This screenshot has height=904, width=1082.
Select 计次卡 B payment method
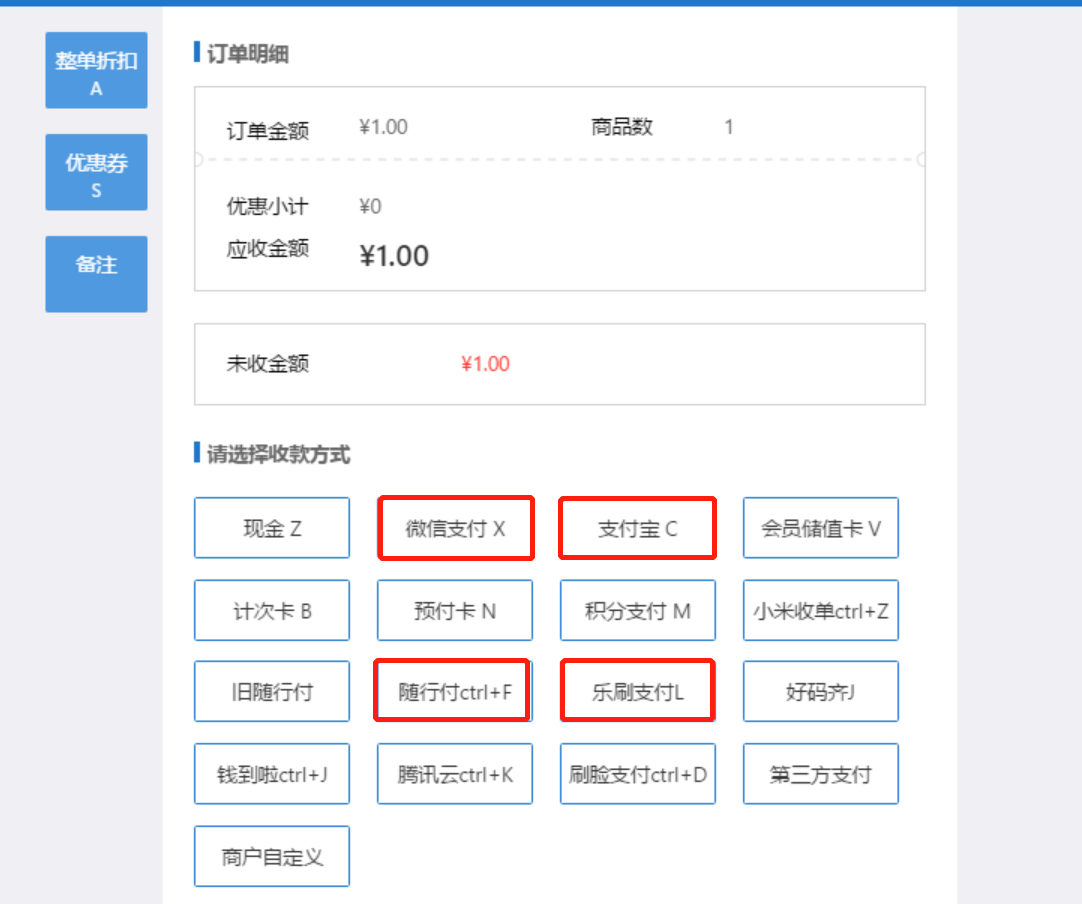pyautogui.click(x=272, y=610)
